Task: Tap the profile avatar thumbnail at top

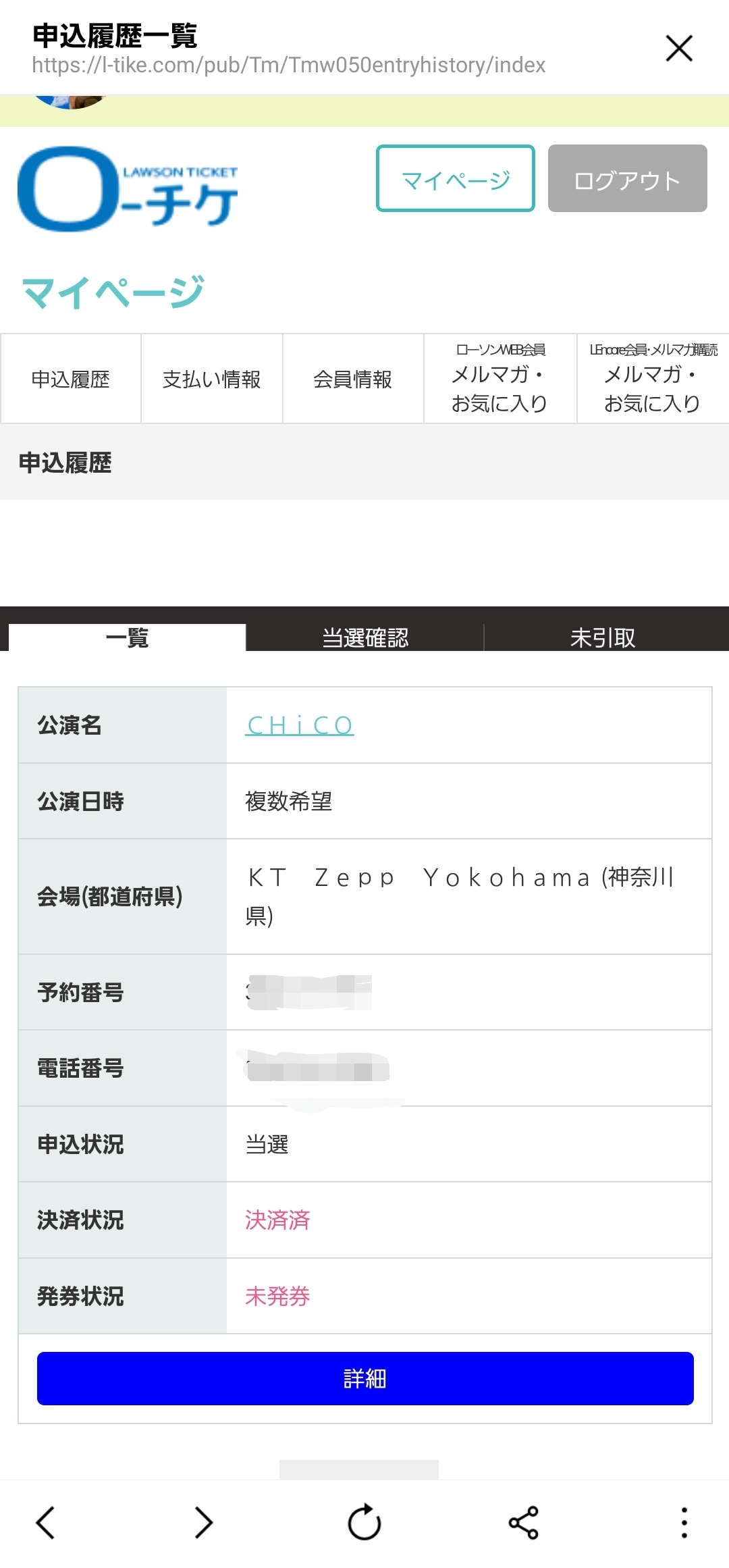Action: click(x=71, y=102)
